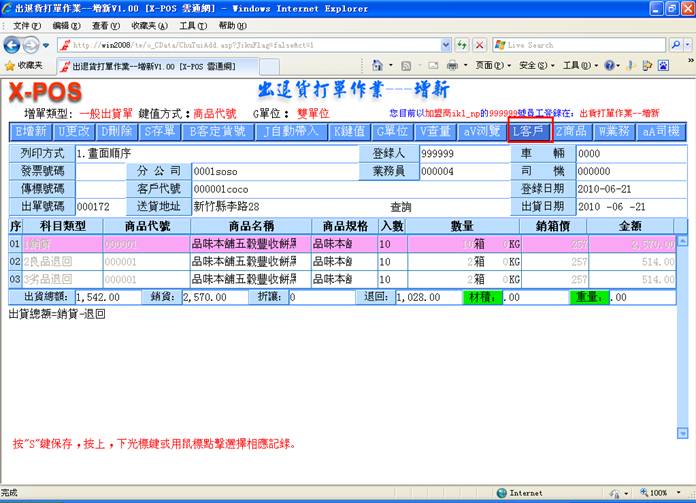Open the 安全(S) dropdown menu

535,65
